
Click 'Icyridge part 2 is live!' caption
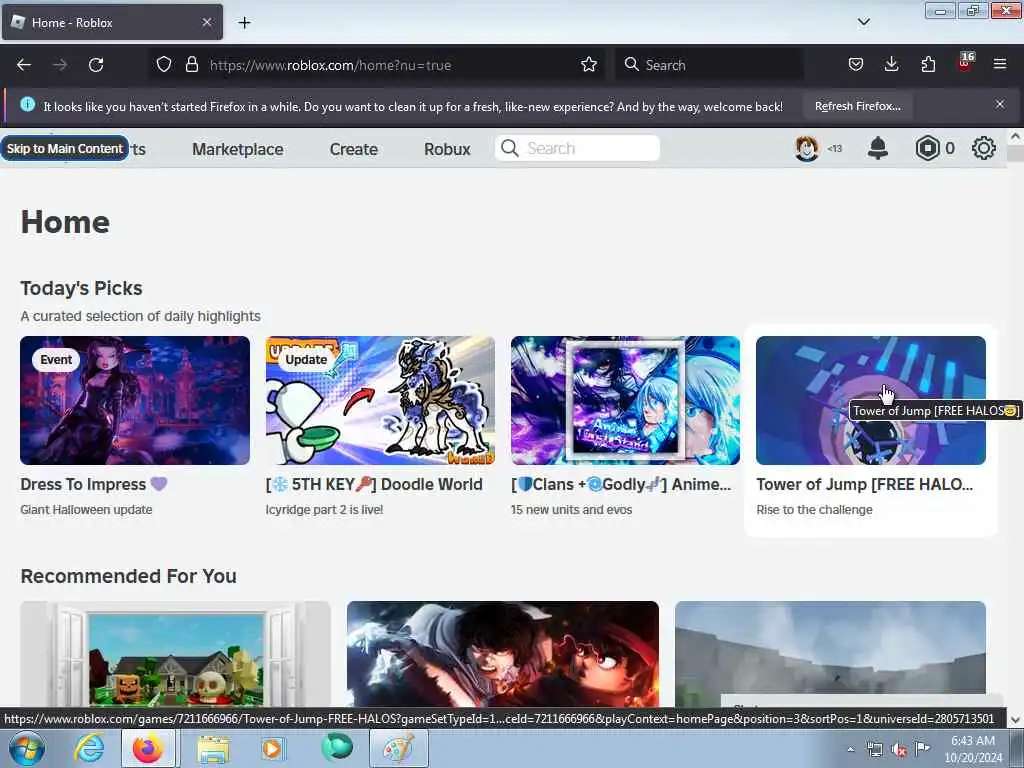coord(325,509)
